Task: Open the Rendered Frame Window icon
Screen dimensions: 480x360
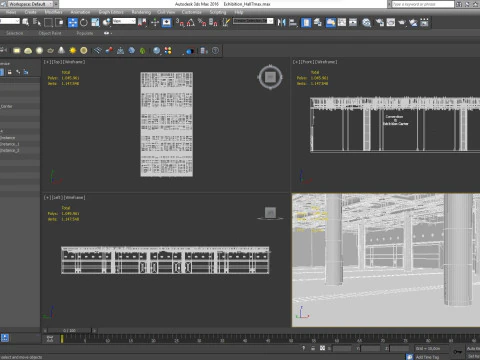Action: coord(391,22)
